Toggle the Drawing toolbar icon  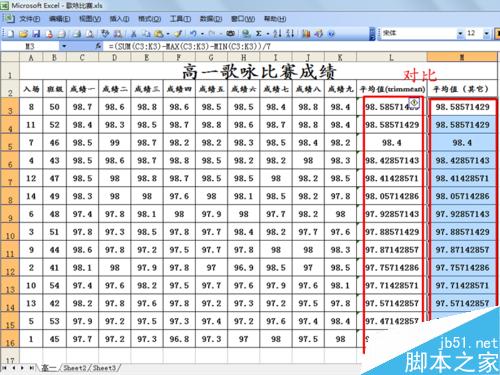pos(319,34)
